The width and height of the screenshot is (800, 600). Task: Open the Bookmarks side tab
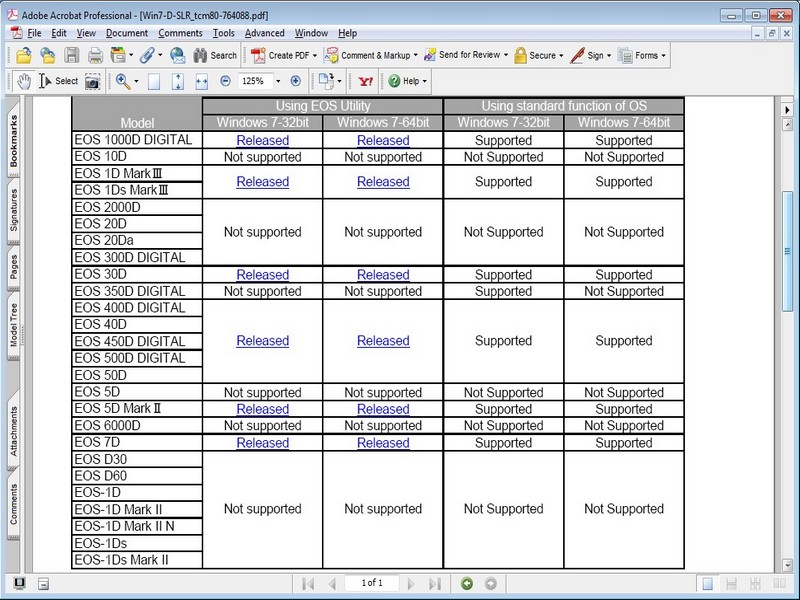pos(13,141)
